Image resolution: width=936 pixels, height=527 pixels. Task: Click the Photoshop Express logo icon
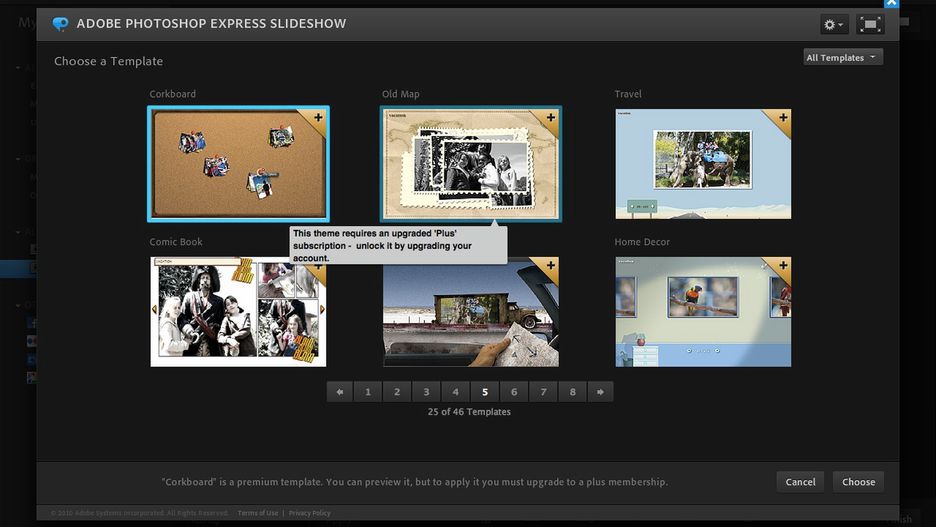tap(60, 24)
